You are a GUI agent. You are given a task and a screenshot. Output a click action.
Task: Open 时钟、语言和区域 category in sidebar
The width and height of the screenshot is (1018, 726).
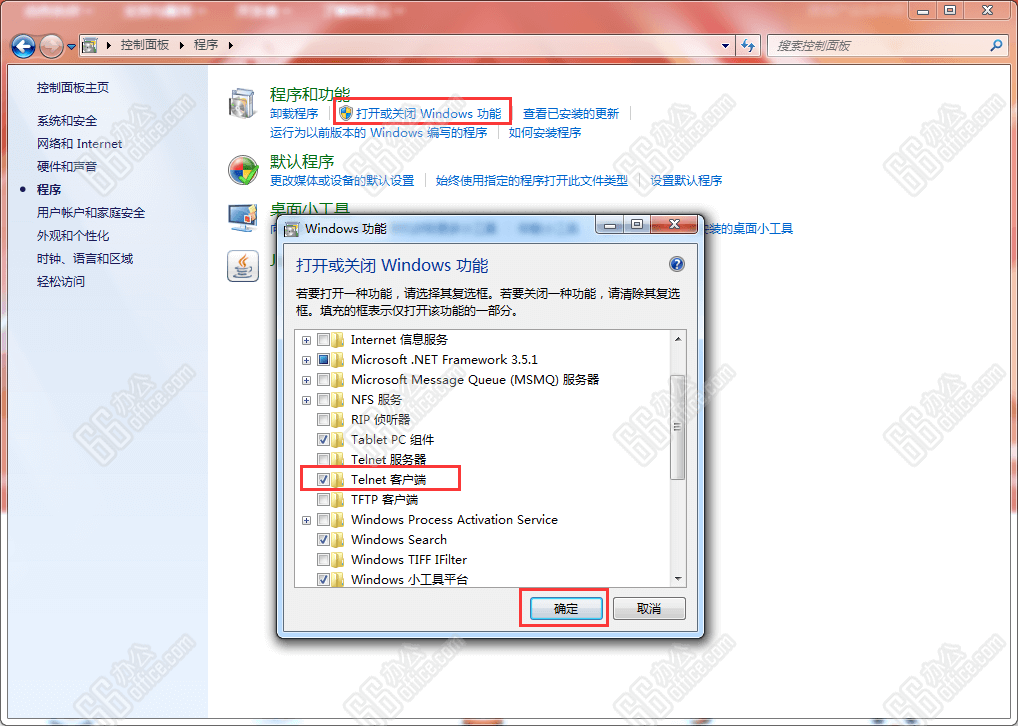(x=85, y=258)
